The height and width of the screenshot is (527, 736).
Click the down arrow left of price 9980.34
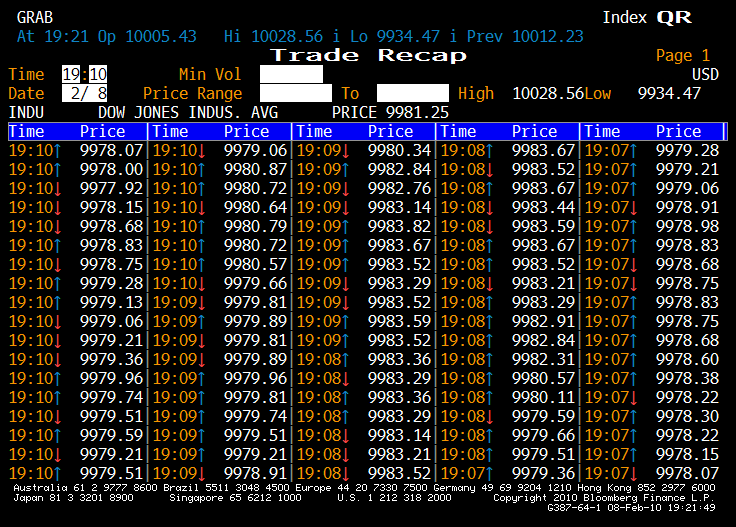click(x=345, y=150)
